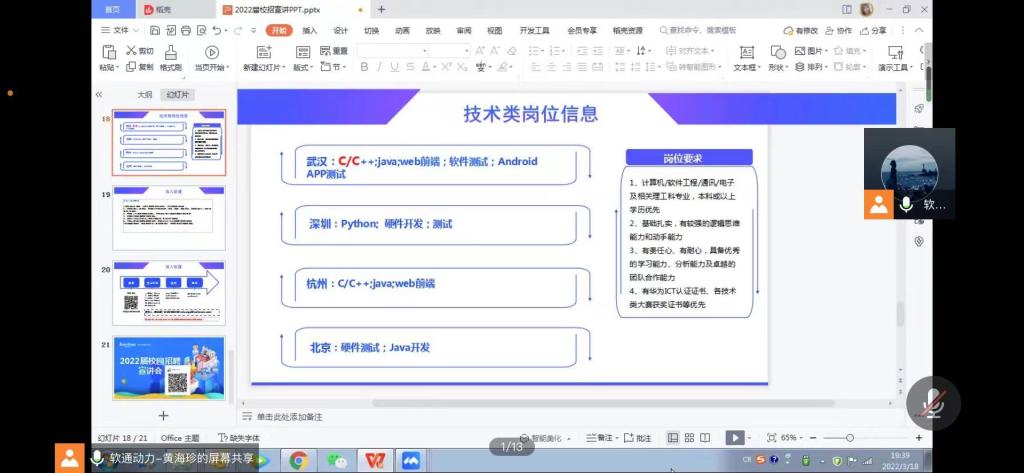
Task: Select slide 20 thumbnail in the panel
Action: 168,292
